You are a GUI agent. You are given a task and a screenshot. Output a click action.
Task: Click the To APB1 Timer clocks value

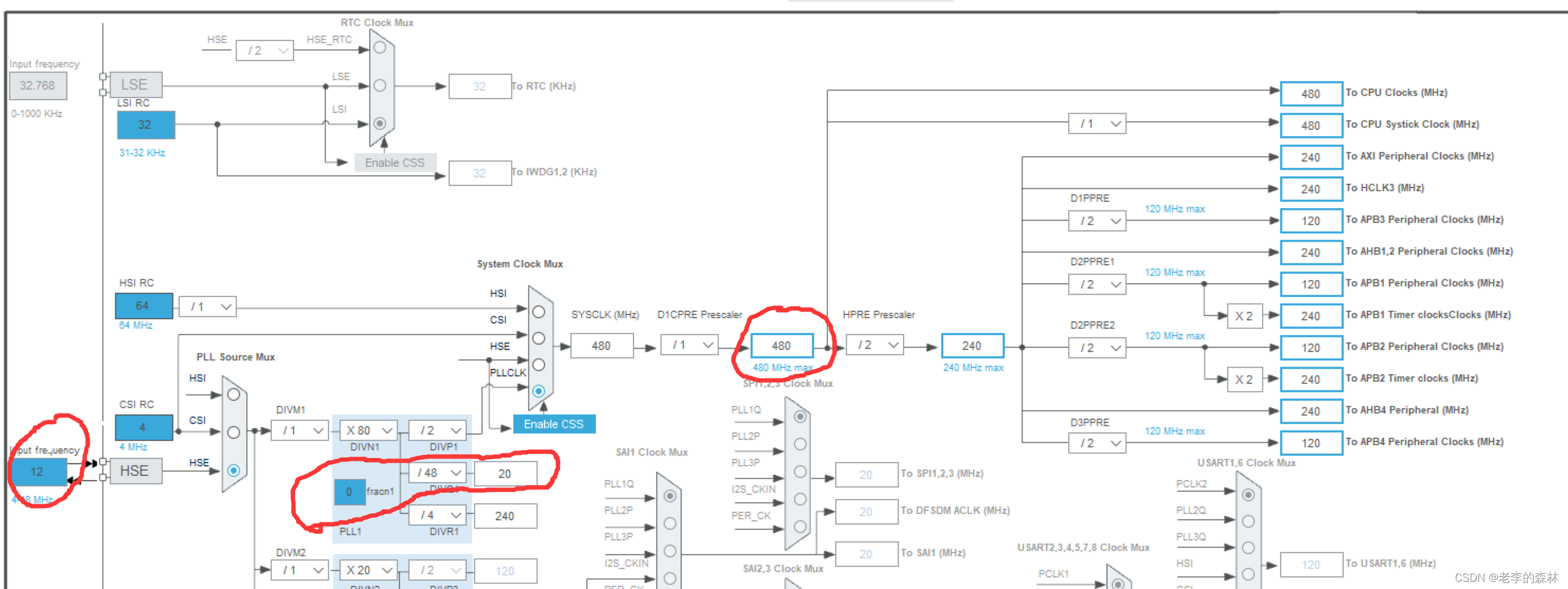(x=1311, y=316)
